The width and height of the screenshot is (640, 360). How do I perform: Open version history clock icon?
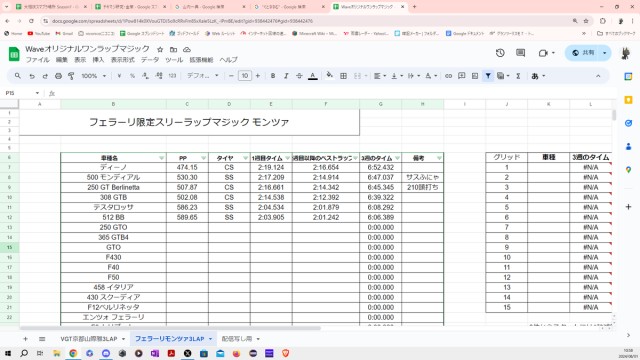pos(500,53)
